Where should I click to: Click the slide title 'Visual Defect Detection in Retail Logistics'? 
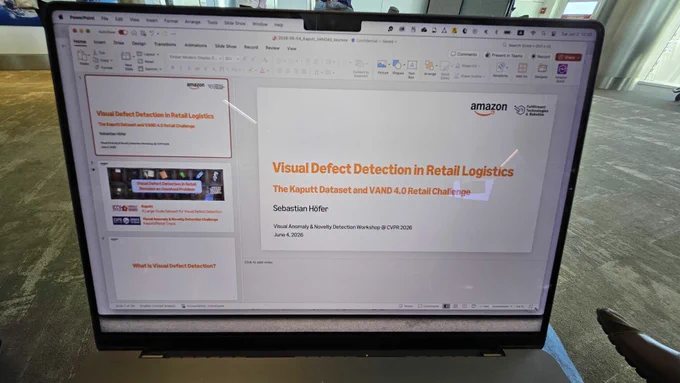pos(393,170)
